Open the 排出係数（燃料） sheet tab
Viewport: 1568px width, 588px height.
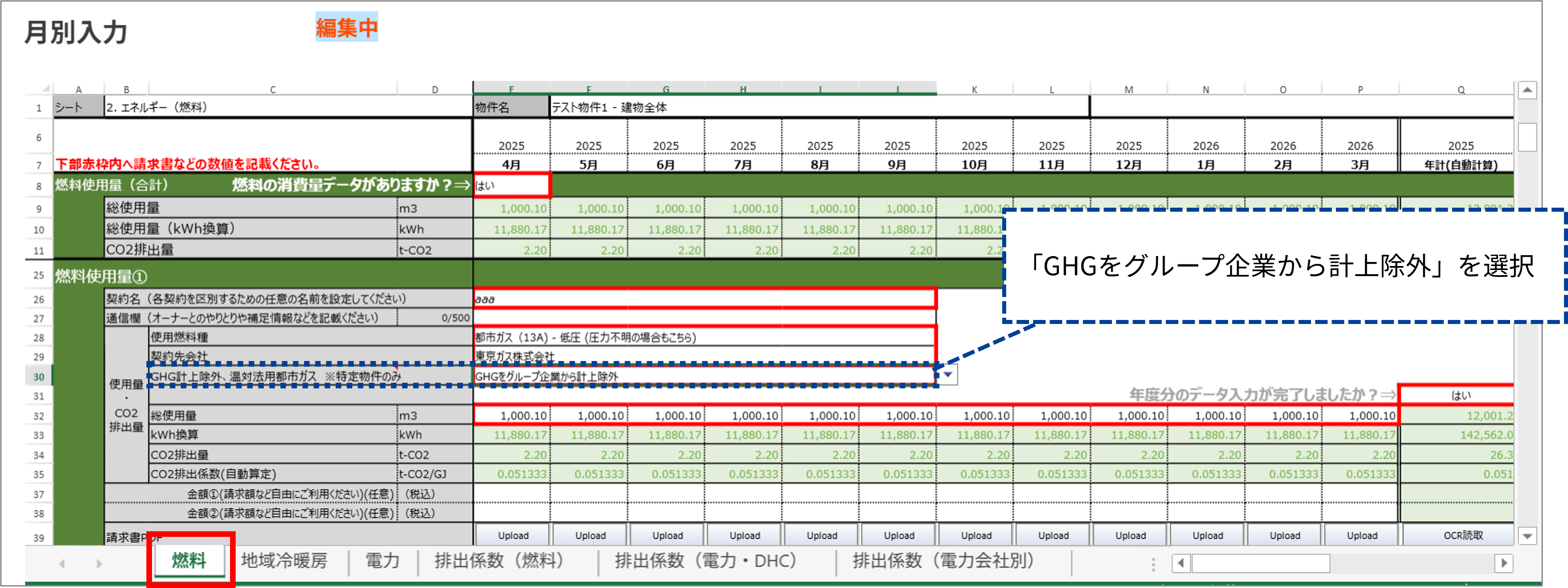coord(499,561)
